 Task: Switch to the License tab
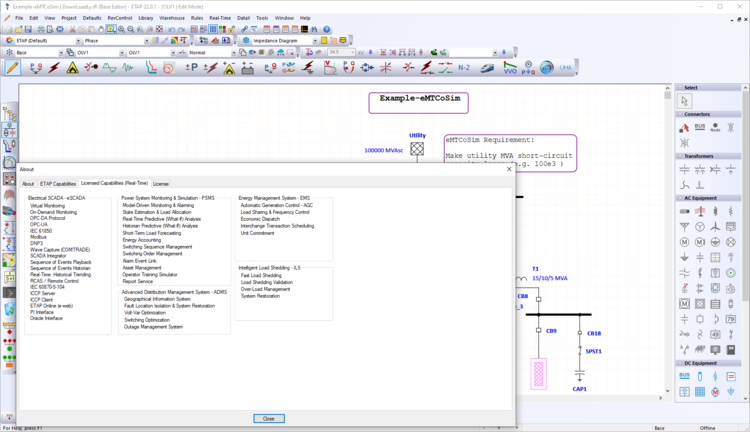click(160, 184)
